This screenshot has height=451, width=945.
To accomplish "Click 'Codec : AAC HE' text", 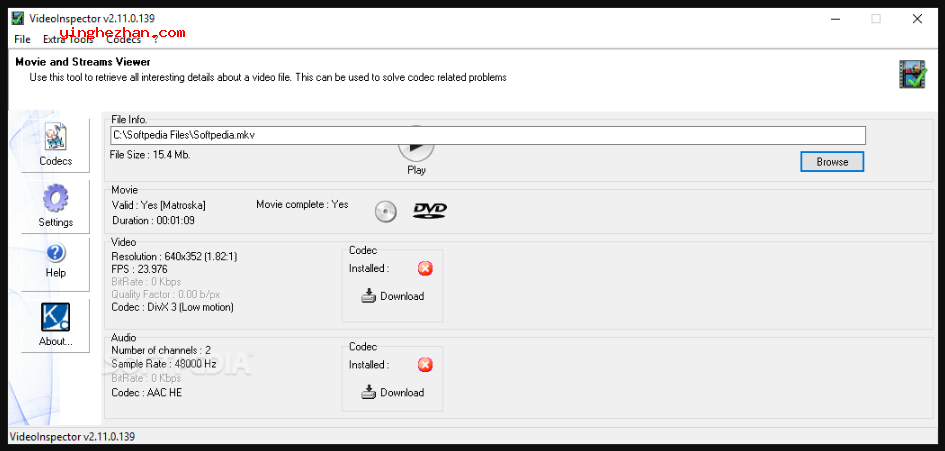I will [146, 393].
